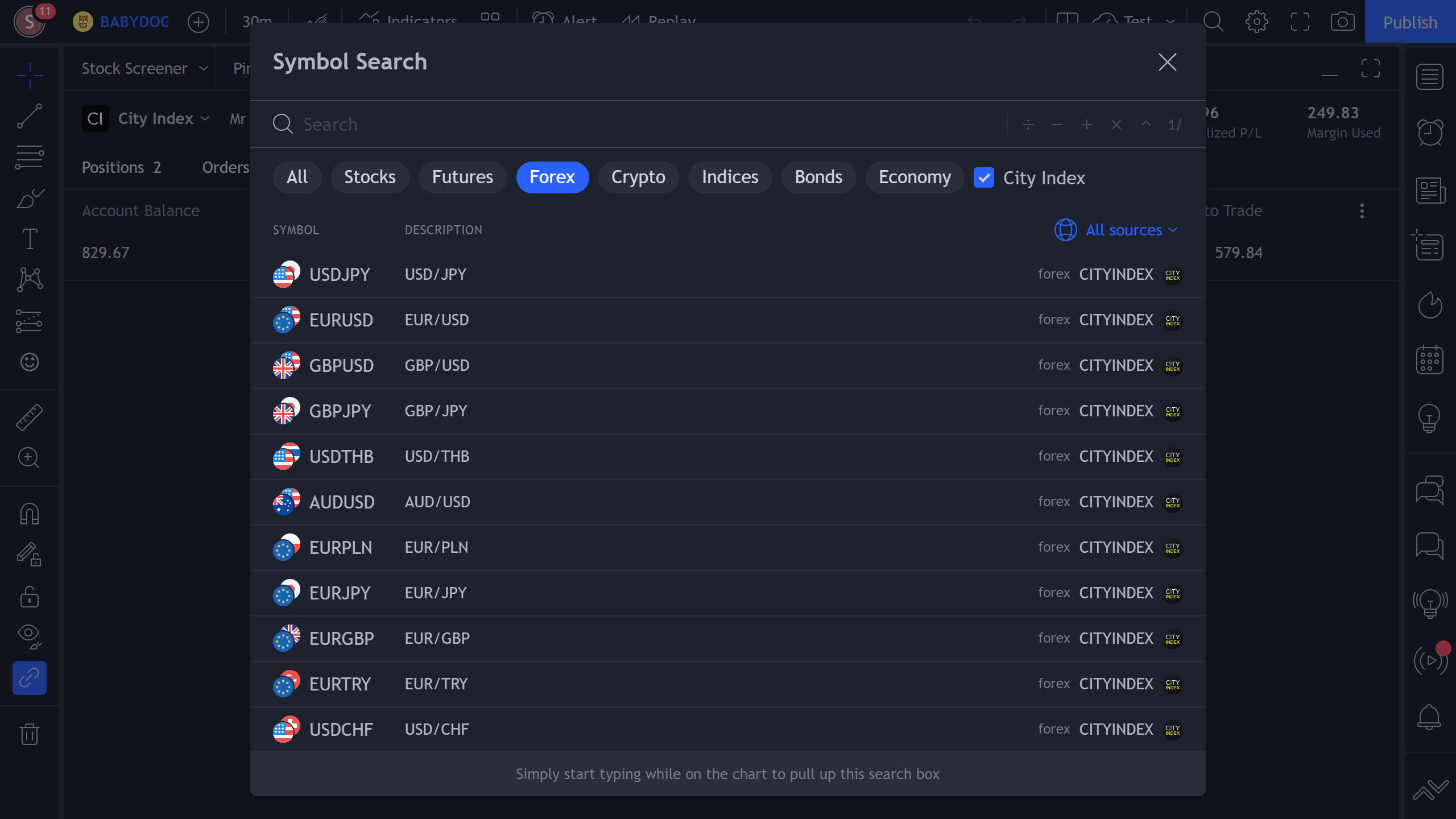The height and width of the screenshot is (819, 1456).
Task: Select the Indices filter tab
Action: coord(730,177)
